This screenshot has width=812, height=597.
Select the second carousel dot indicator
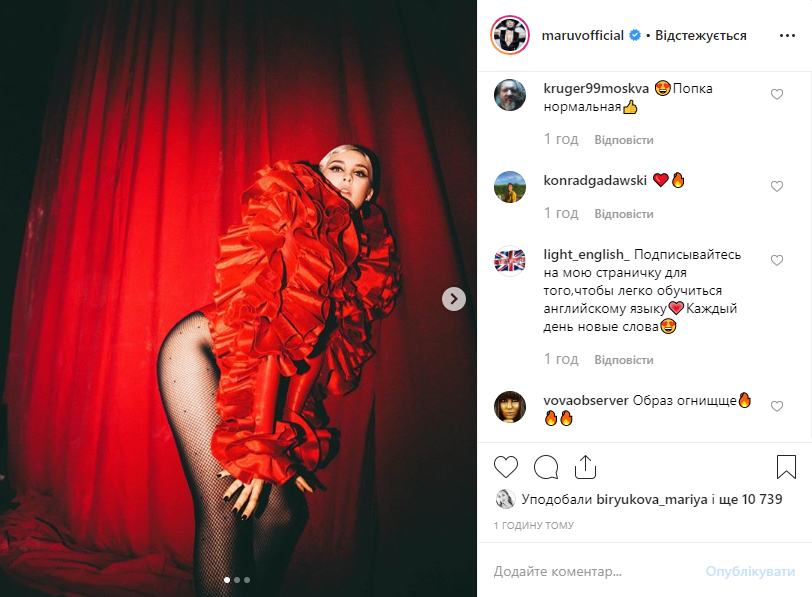237,580
